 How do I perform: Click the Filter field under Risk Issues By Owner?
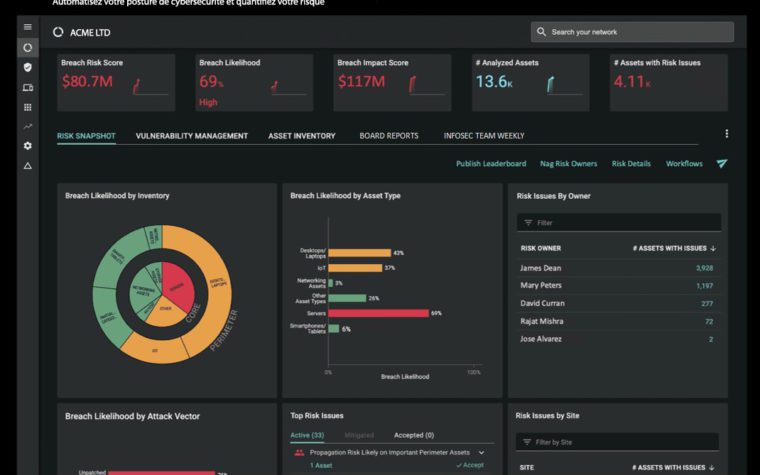(x=619, y=223)
